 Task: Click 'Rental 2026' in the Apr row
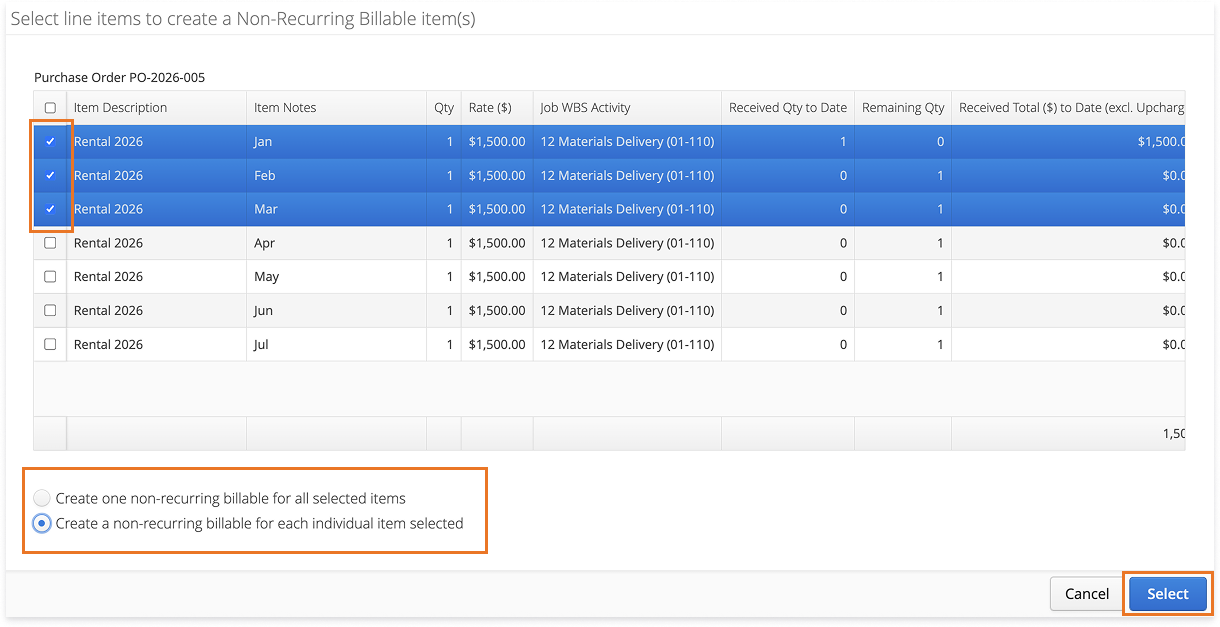tap(108, 243)
